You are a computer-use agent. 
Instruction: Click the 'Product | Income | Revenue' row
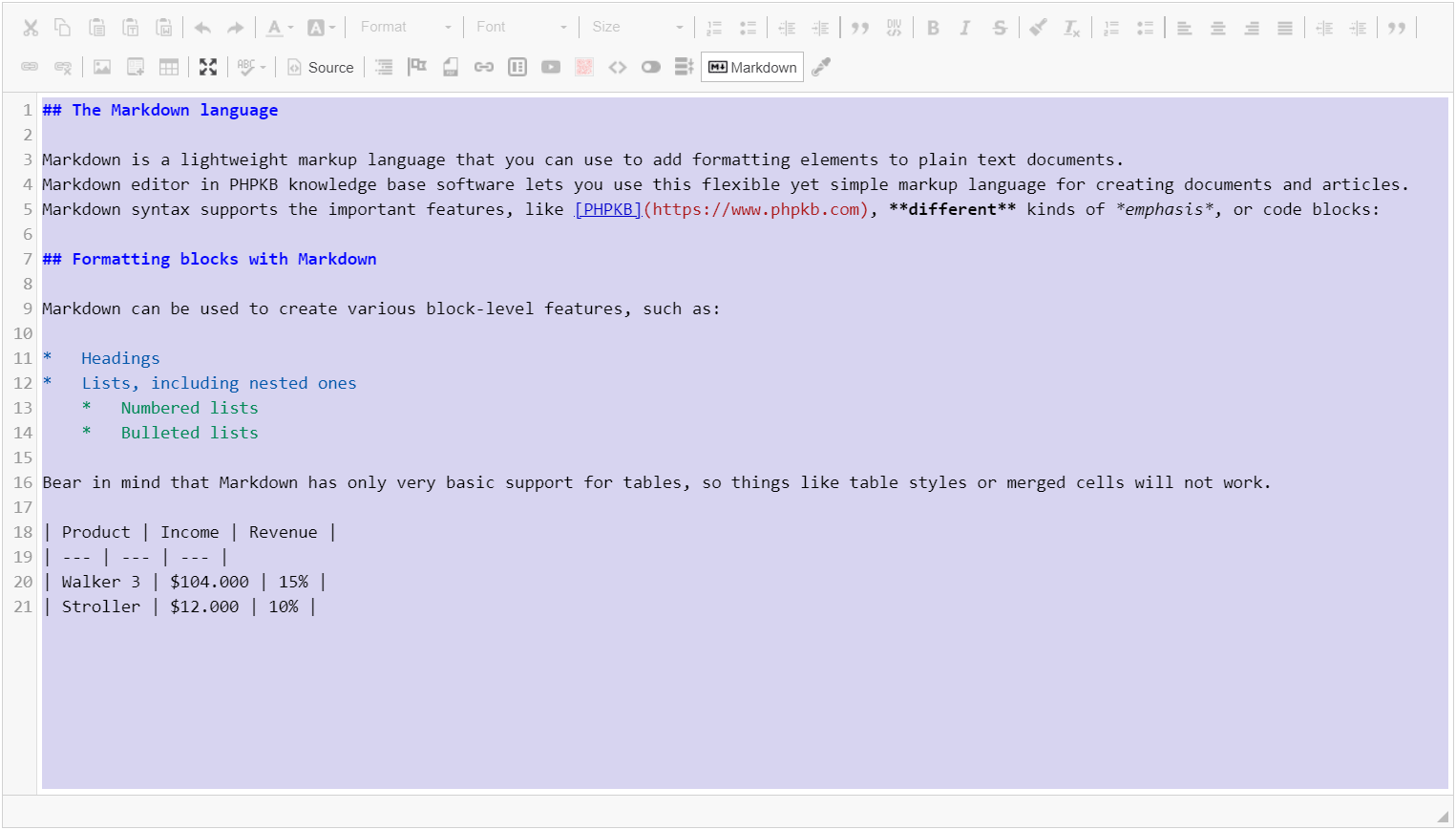click(190, 532)
